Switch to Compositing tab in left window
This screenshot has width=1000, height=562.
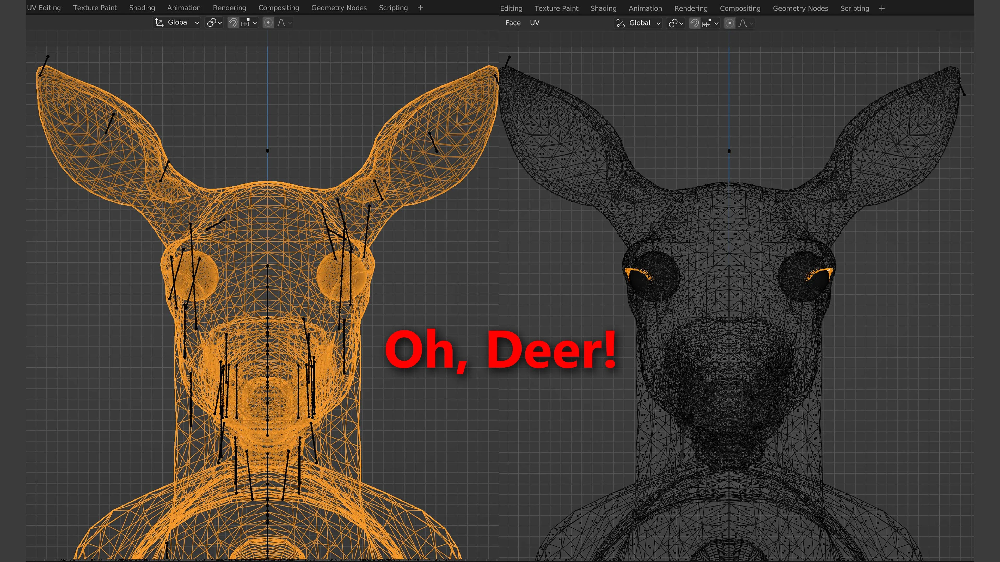(279, 8)
